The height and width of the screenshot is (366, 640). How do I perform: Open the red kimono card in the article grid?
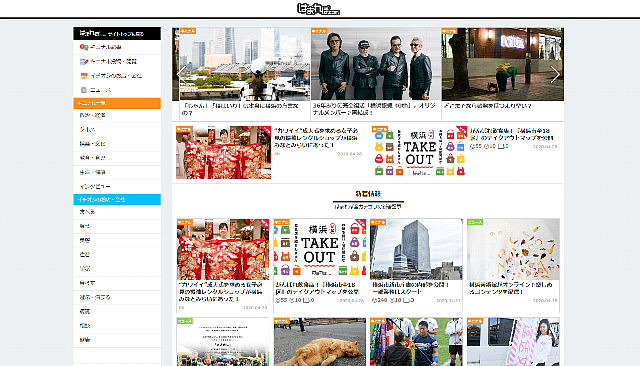pyautogui.click(x=223, y=249)
